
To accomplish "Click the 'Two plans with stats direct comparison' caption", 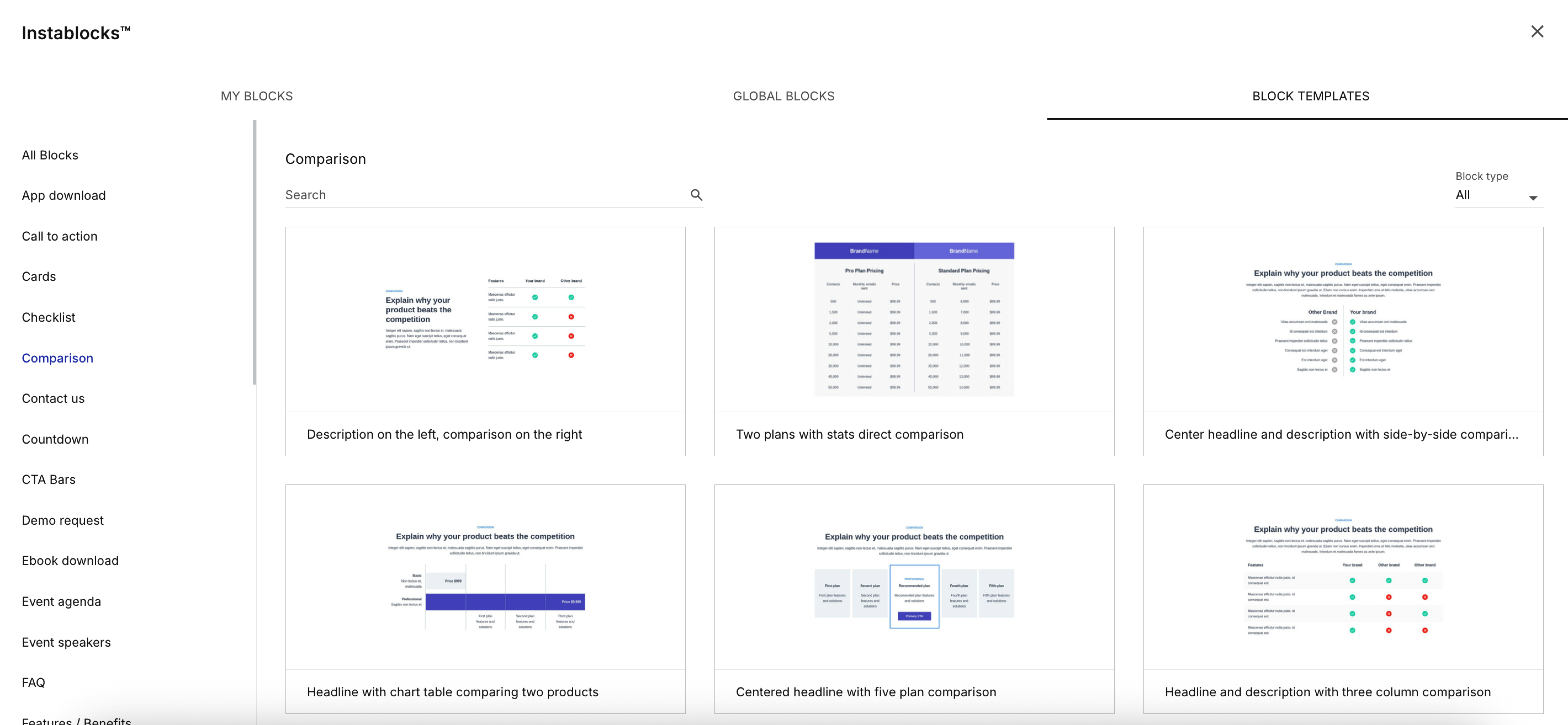I will click(850, 434).
